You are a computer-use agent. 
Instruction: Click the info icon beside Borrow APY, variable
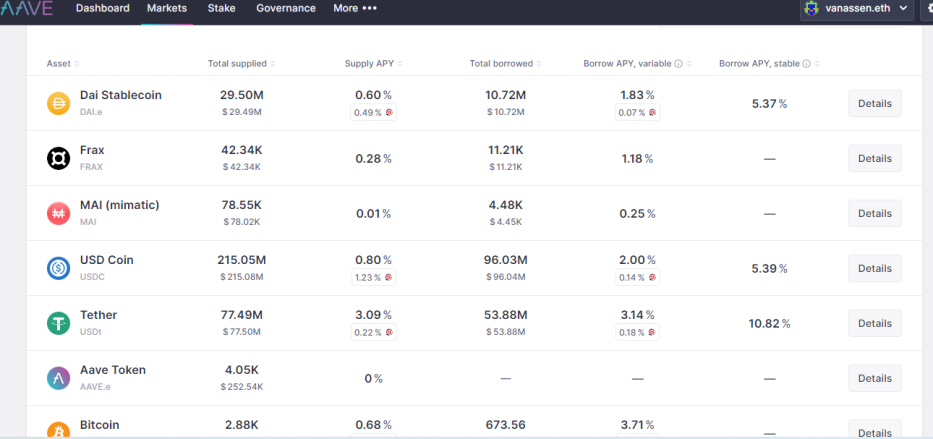pyautogui.click(x=678, y=64)
